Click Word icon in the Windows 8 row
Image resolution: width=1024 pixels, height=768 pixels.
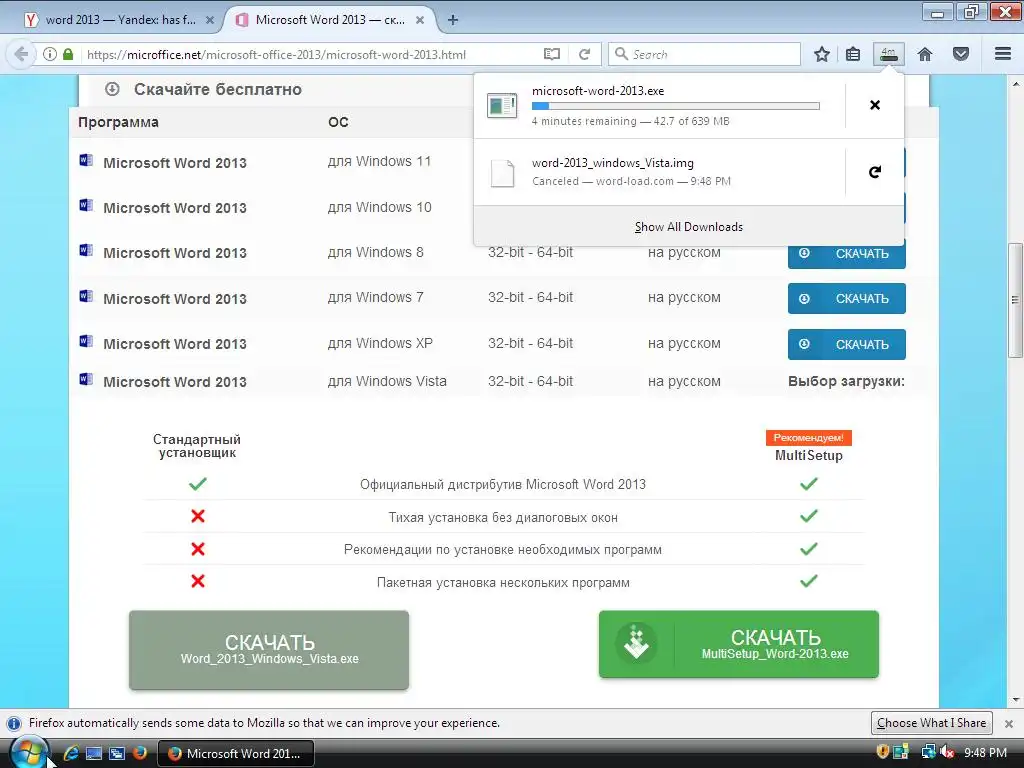(86, 250)
